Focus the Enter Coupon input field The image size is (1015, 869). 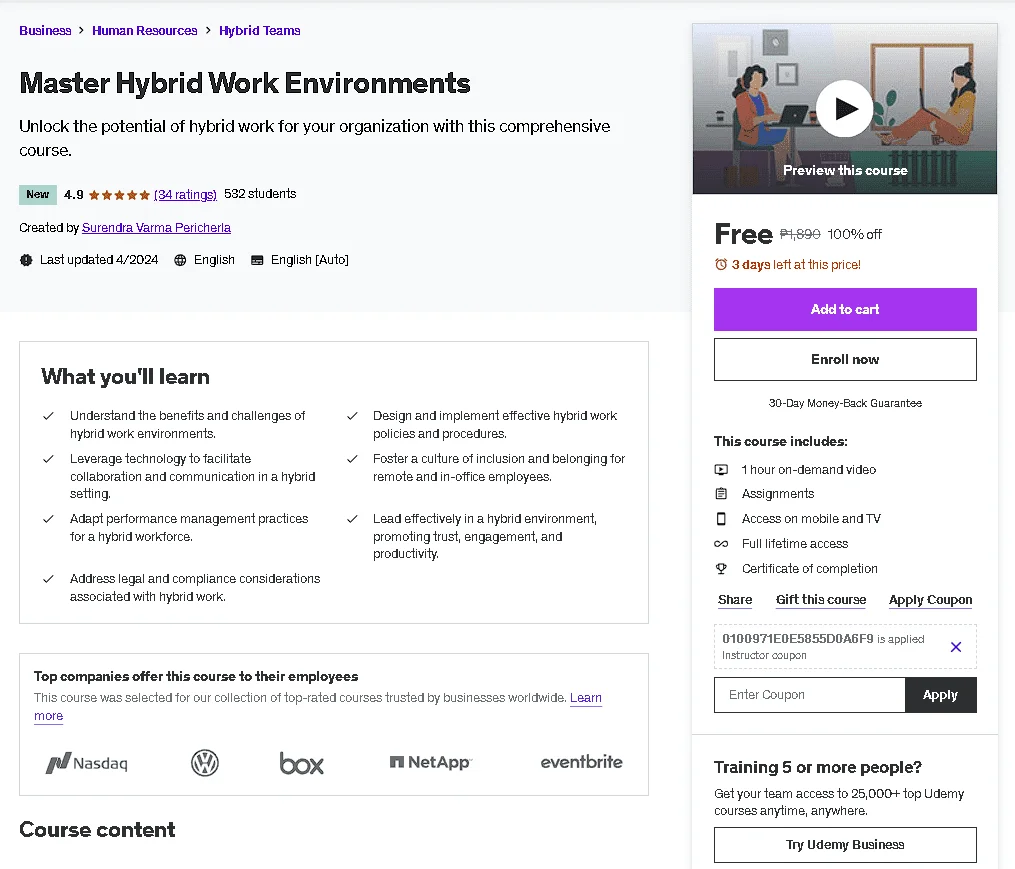tap(809, 695)
